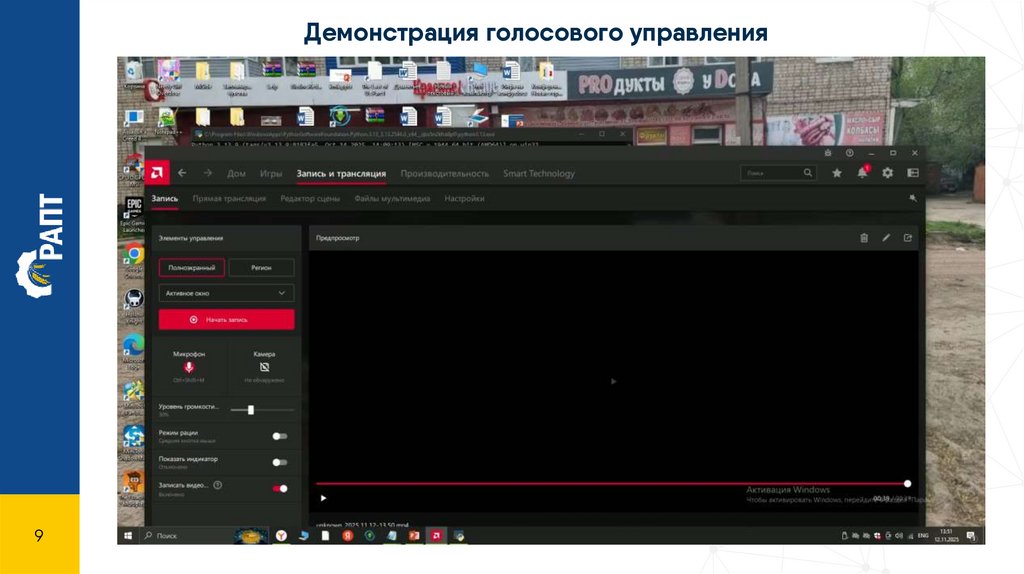Adjust the Уровень громкости slider handle
Image resolution: width=1024 pixels, height=574 pixels.
tap(251, 409)
